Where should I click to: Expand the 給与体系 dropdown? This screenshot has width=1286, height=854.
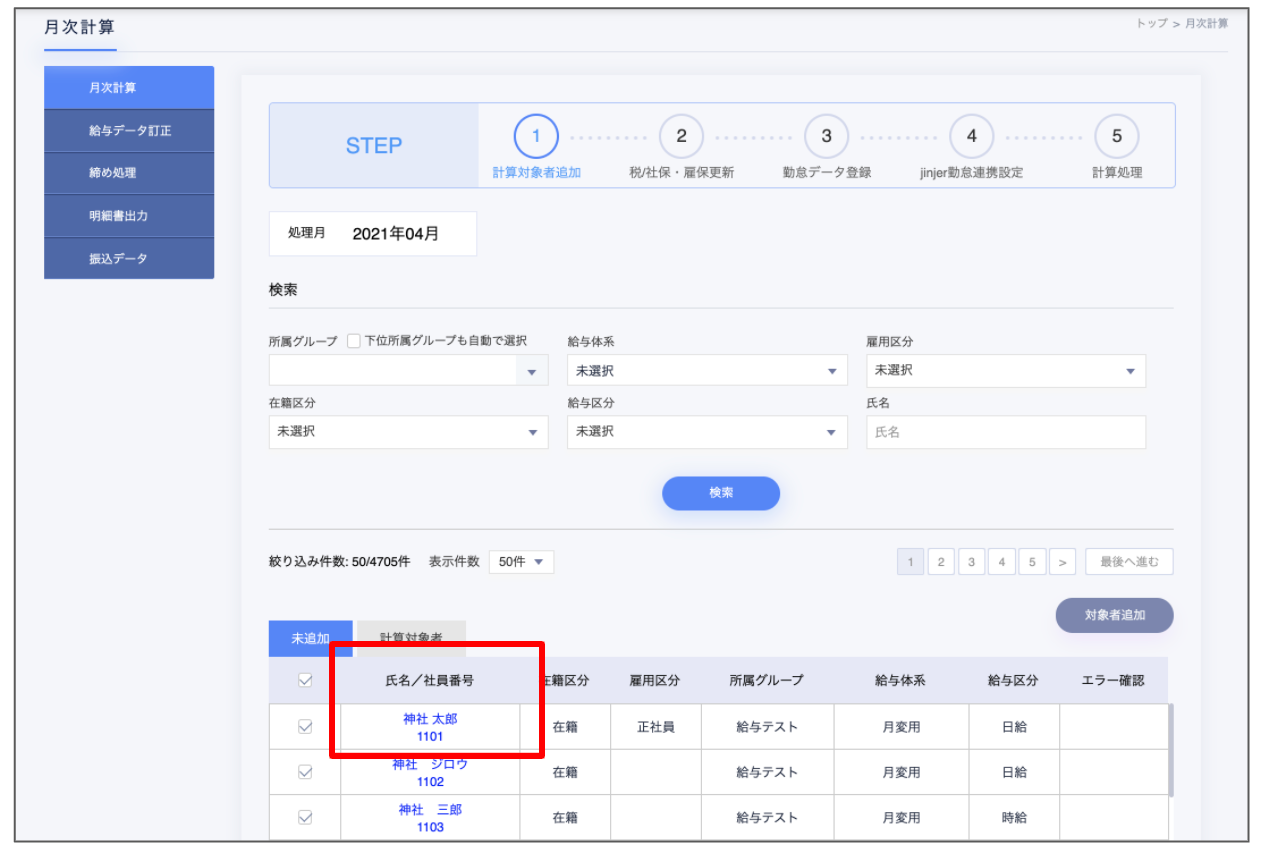pyautogui.click(x=706, y=371)
